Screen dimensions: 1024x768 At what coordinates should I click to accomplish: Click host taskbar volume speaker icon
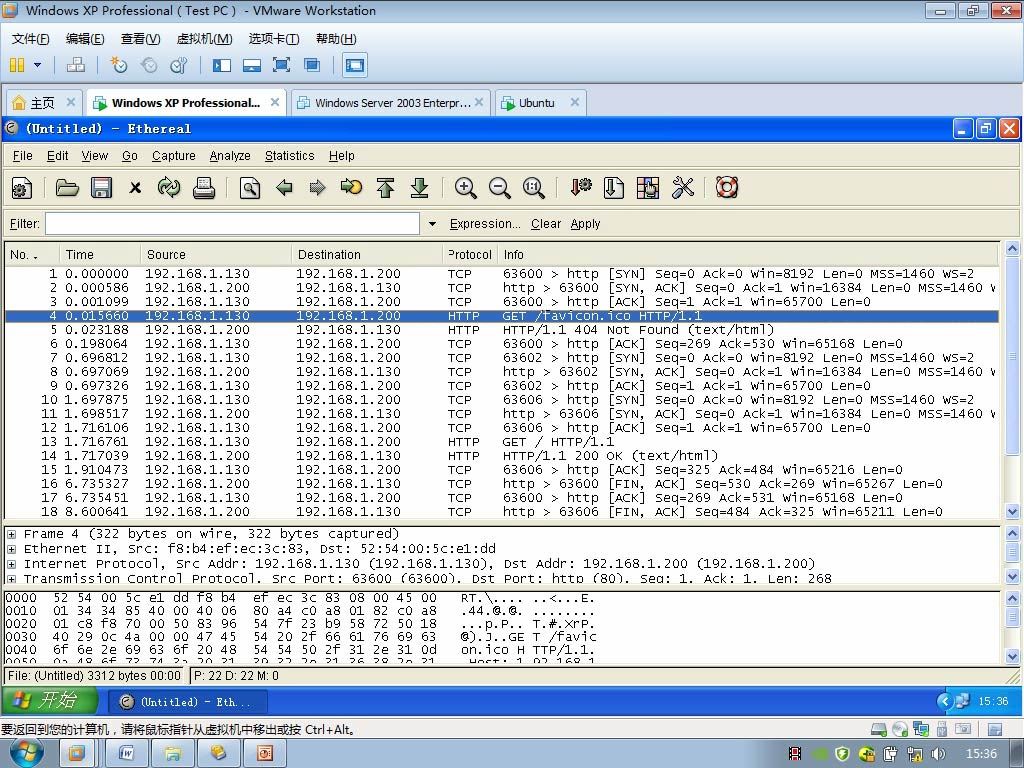[x=938, y=754]
